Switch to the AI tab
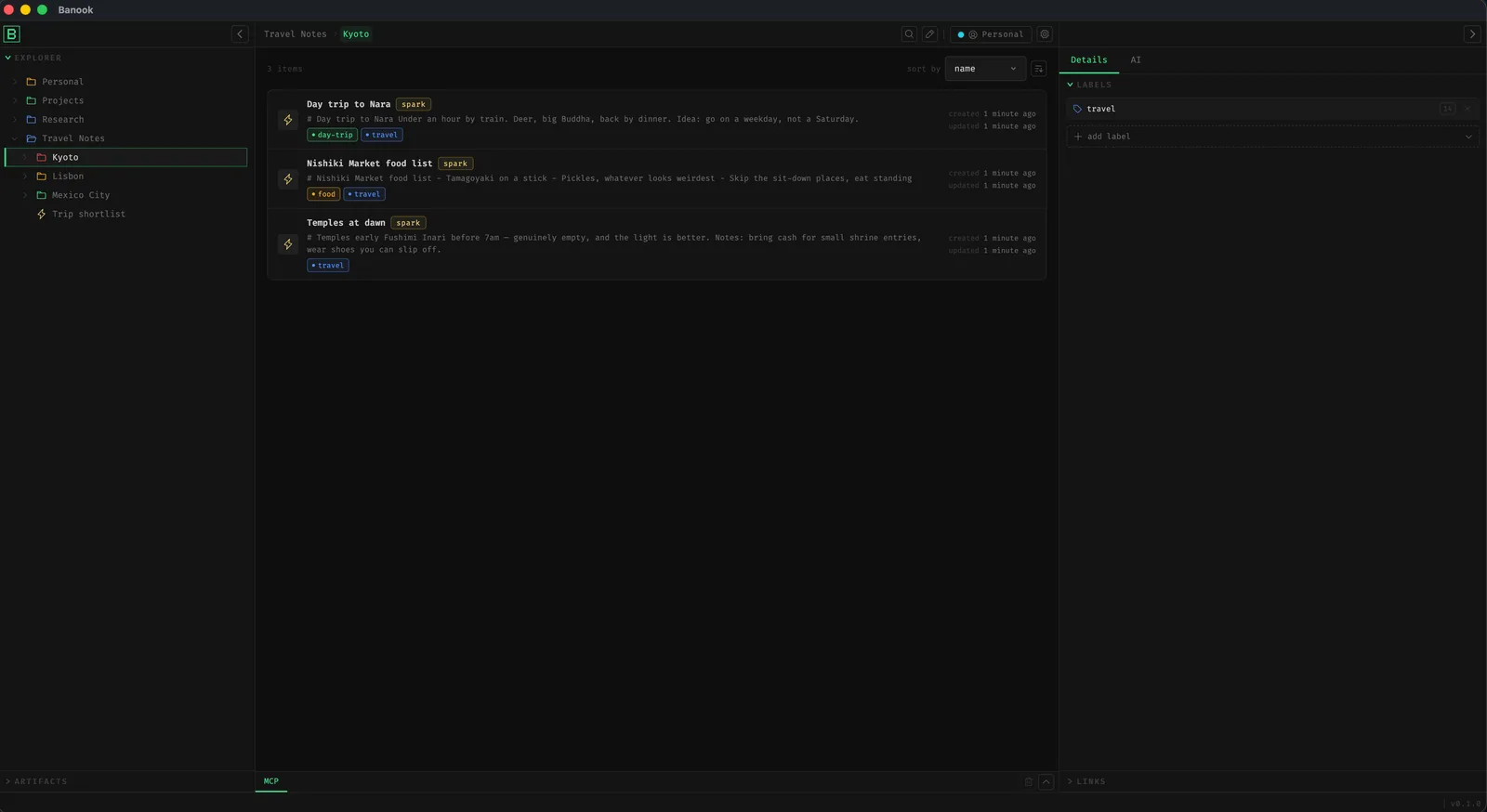1487x812 pixels. [1136, 59]
